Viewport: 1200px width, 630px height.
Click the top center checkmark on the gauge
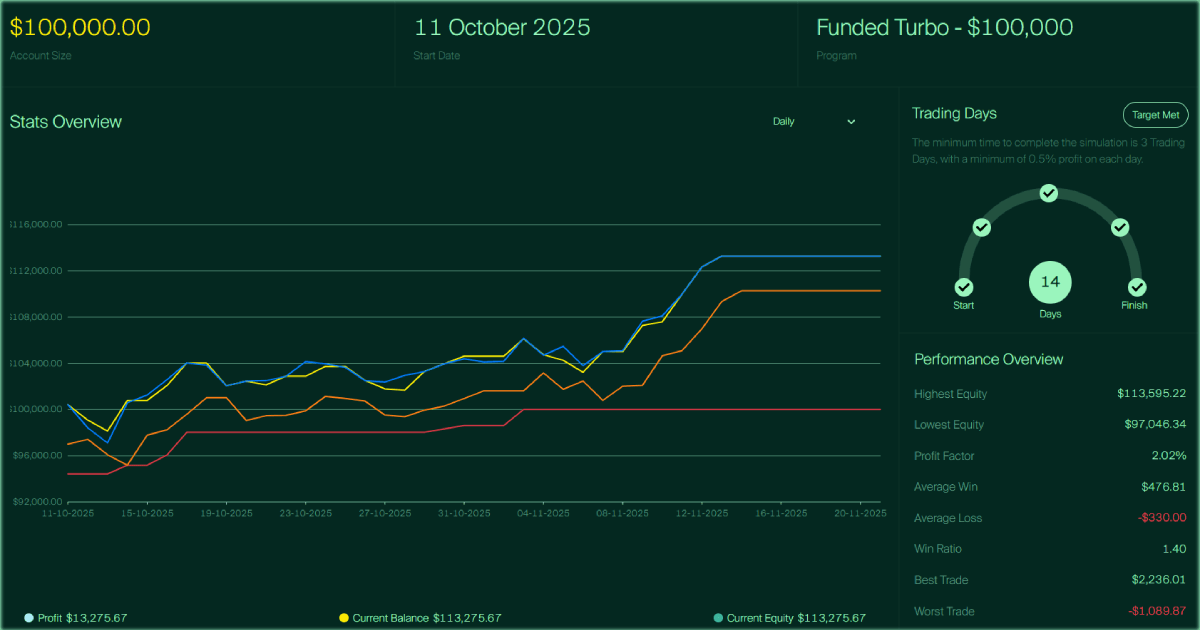(1049, 193)
